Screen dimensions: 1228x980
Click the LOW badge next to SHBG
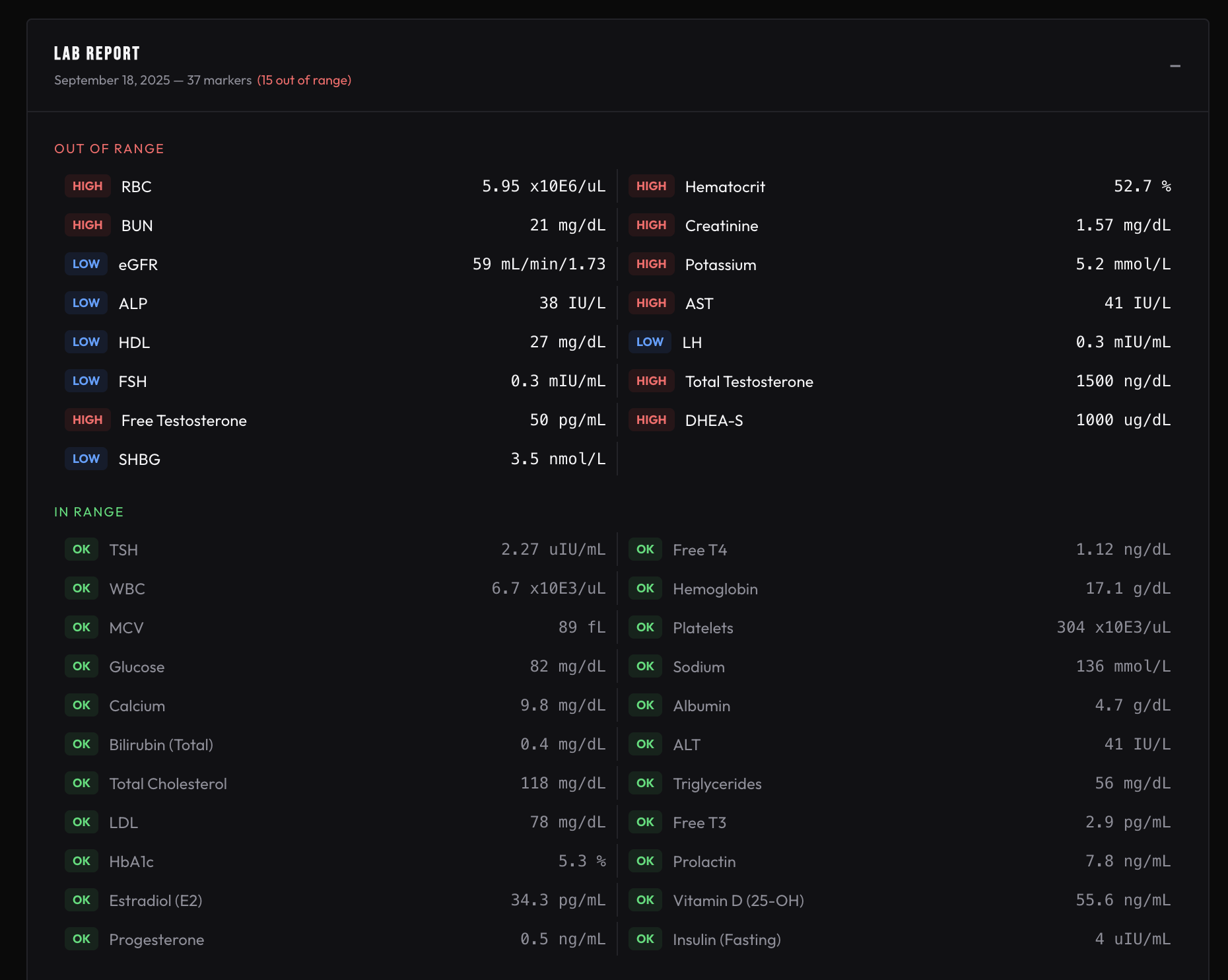click(x=86, y=459)
